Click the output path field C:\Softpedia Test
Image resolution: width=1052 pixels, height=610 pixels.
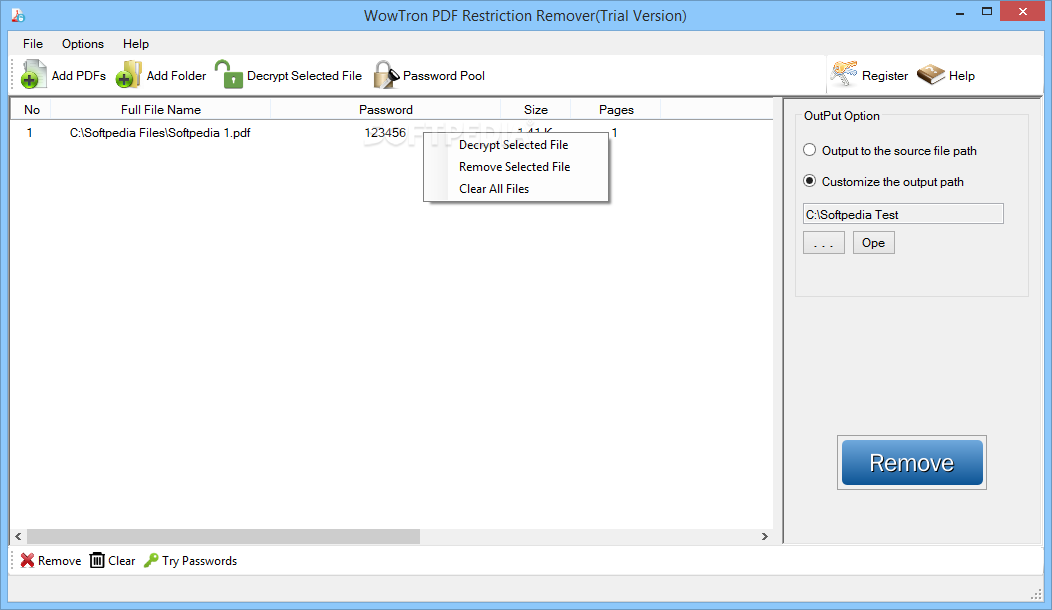pos(903,214)
